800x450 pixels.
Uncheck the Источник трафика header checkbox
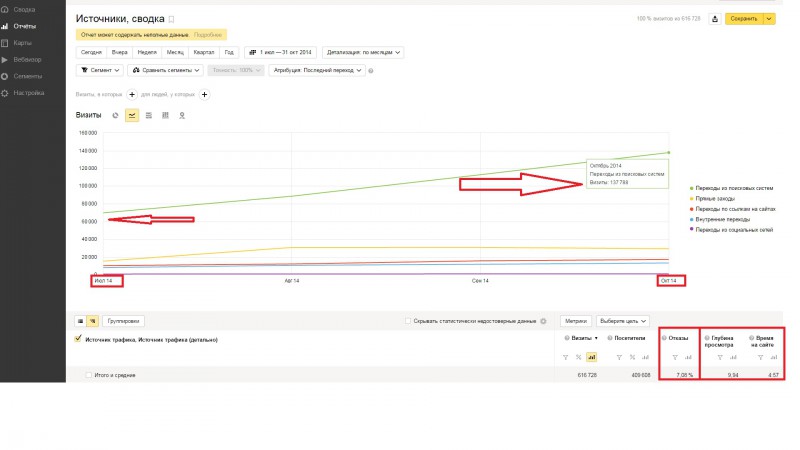(x=78, y=339)
